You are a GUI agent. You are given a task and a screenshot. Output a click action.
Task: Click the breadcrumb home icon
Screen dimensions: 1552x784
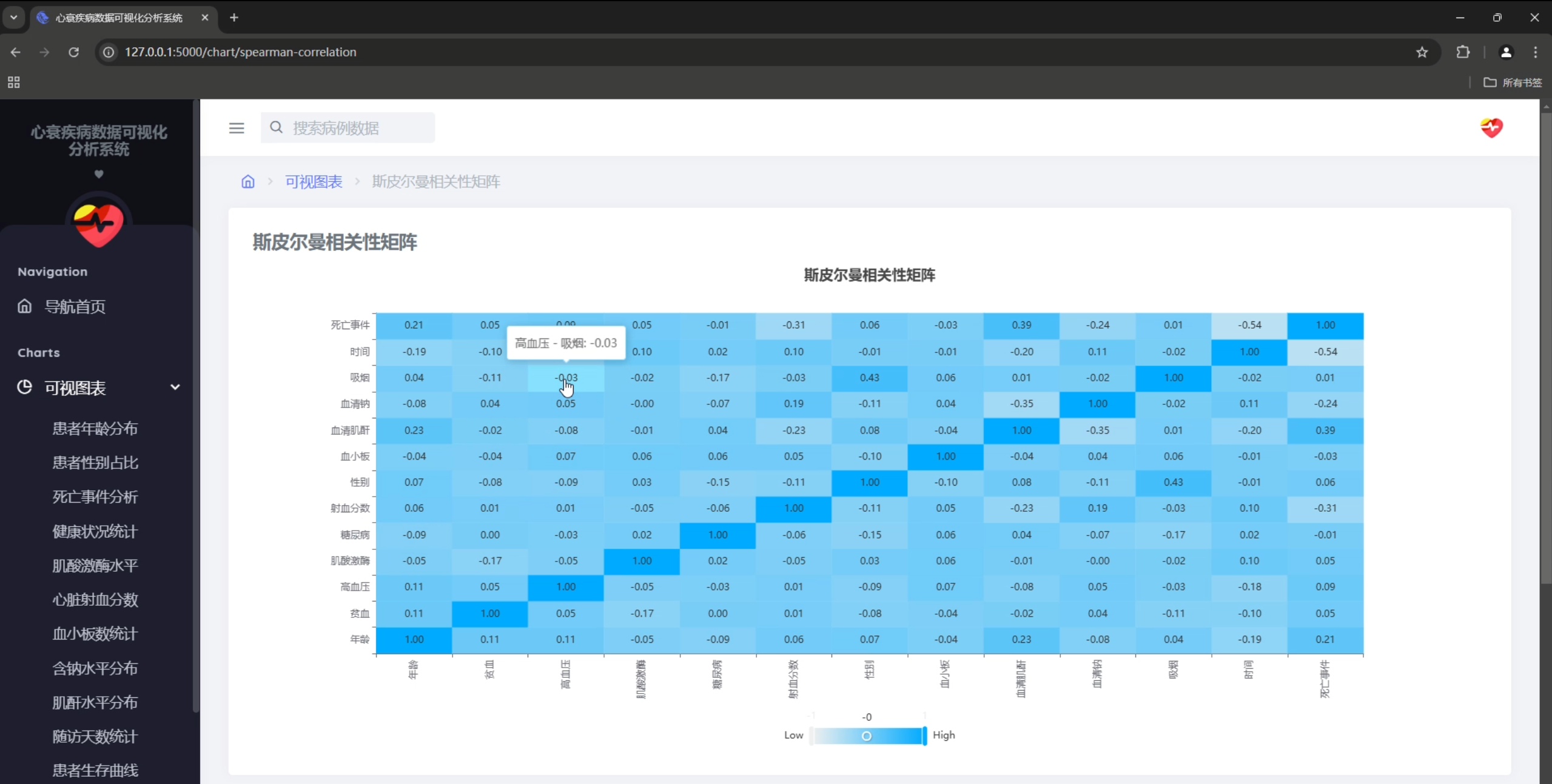coord(248,181)
